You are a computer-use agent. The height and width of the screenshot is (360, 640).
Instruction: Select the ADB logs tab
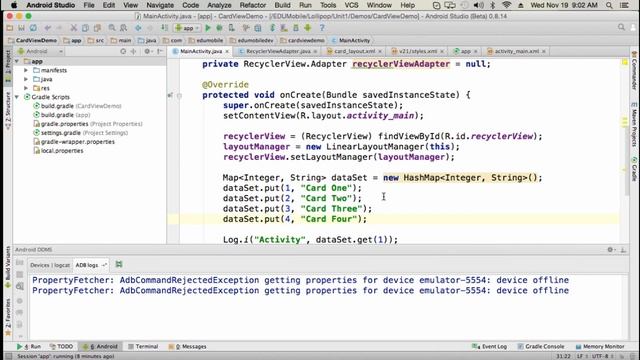[87, 265]
